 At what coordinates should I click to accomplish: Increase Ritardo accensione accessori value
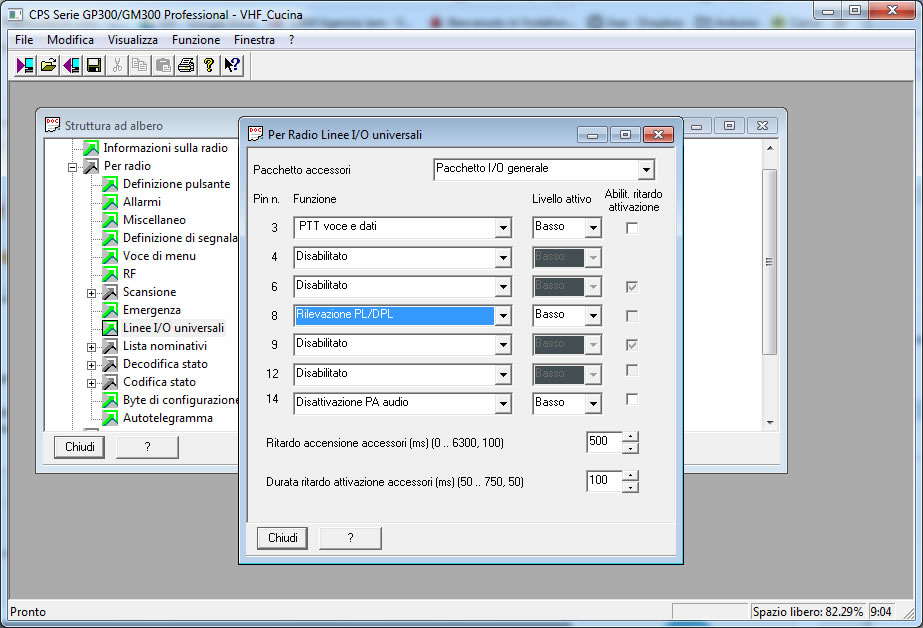tap(630, 437)
